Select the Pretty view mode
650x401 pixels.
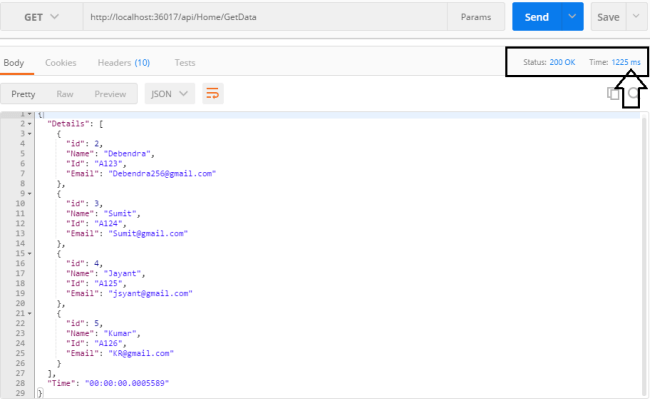coord(23,94)
